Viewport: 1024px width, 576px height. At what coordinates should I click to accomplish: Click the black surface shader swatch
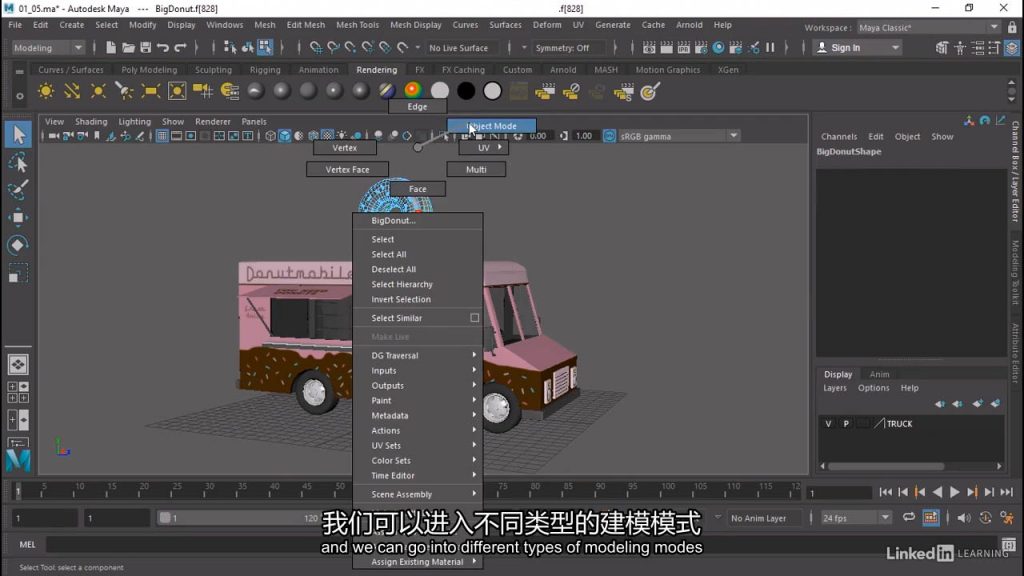click(466, 91)
